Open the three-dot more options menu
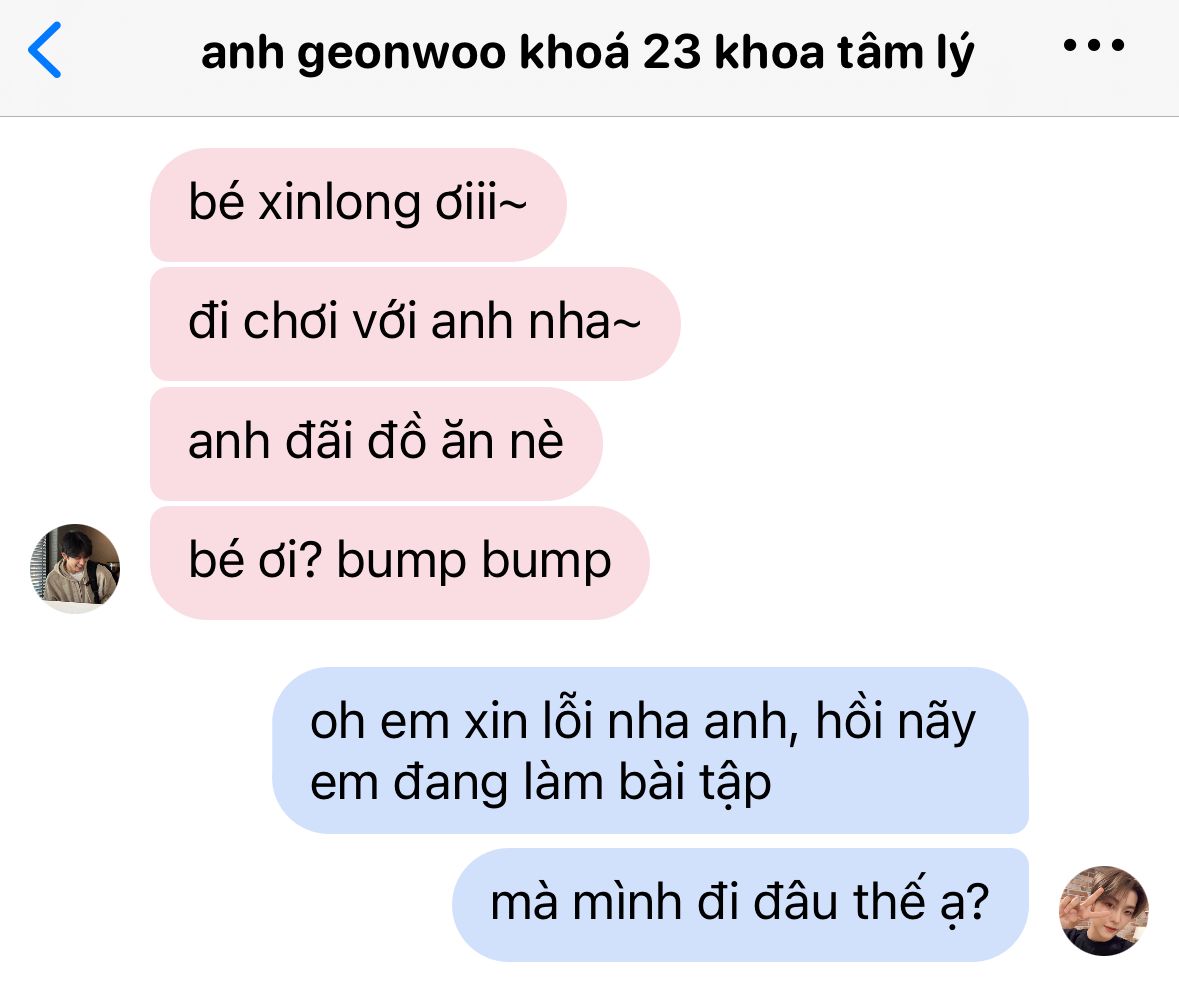This screenshot has width=1179, height=982. pyautogui.click(x=1093, y=45)
